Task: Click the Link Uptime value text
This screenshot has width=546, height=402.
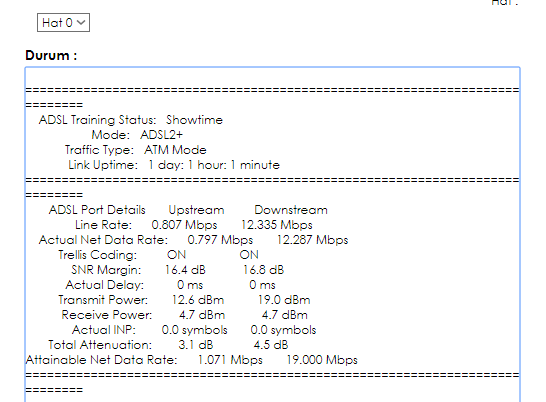Action: click(x=214, y=165)
